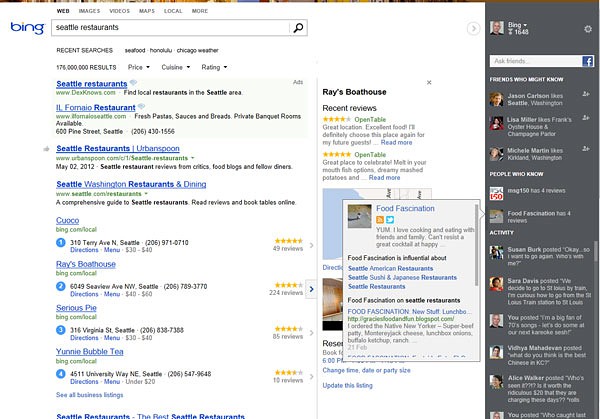This screenshot has height=419, width=600.
Task: Collapse sidebar with round arrow button
Action: pos(473,28)
